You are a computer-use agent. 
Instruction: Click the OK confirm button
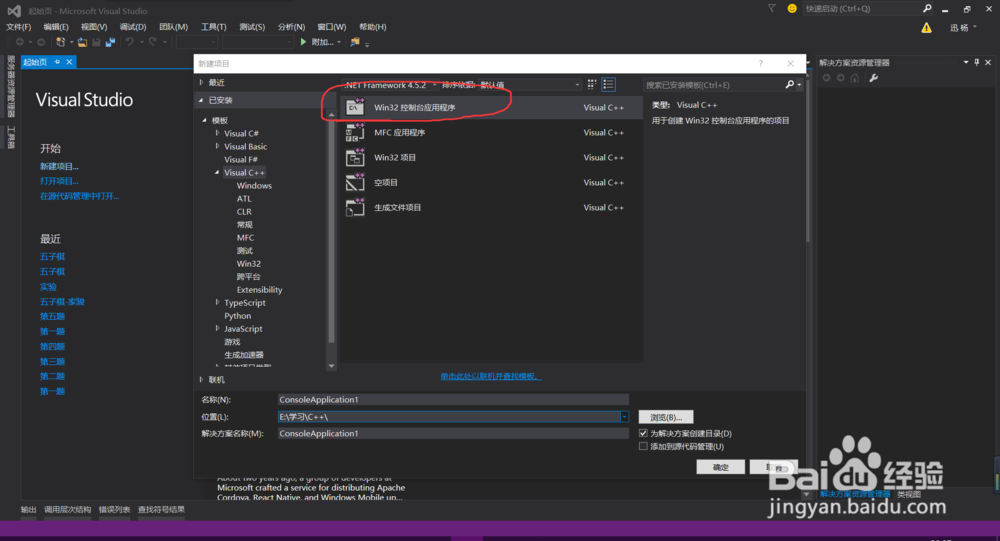coord(721,467)
